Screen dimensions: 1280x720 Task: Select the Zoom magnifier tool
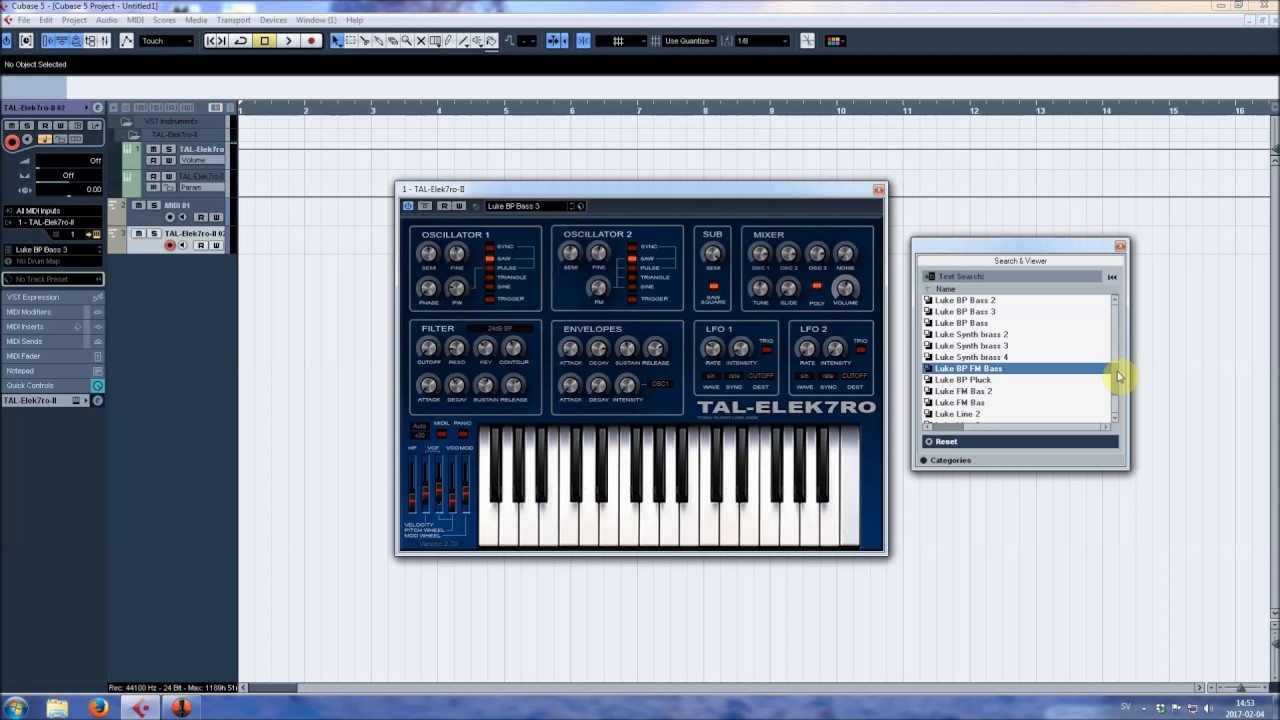(x=407, y=41)
